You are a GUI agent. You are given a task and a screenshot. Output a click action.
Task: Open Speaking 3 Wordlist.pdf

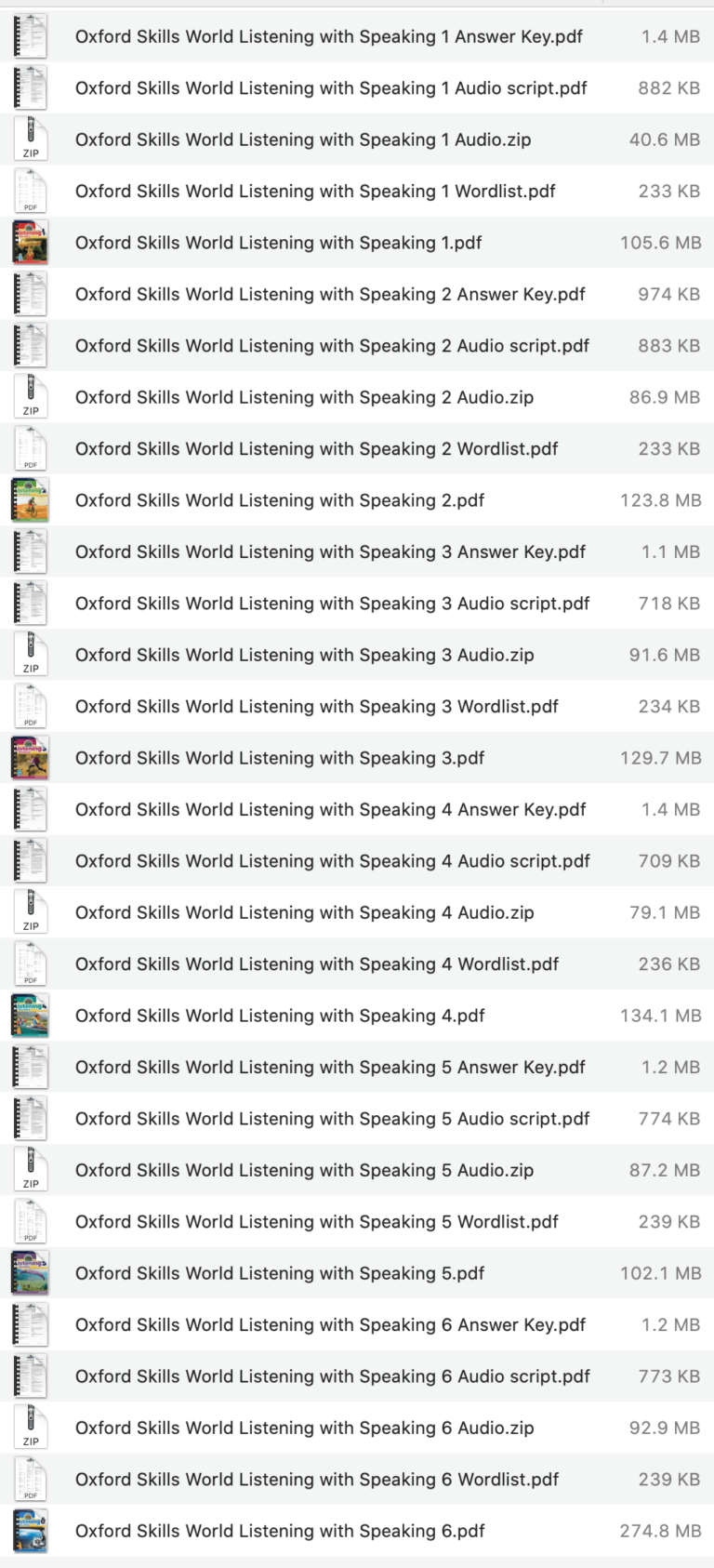point(316,706)
